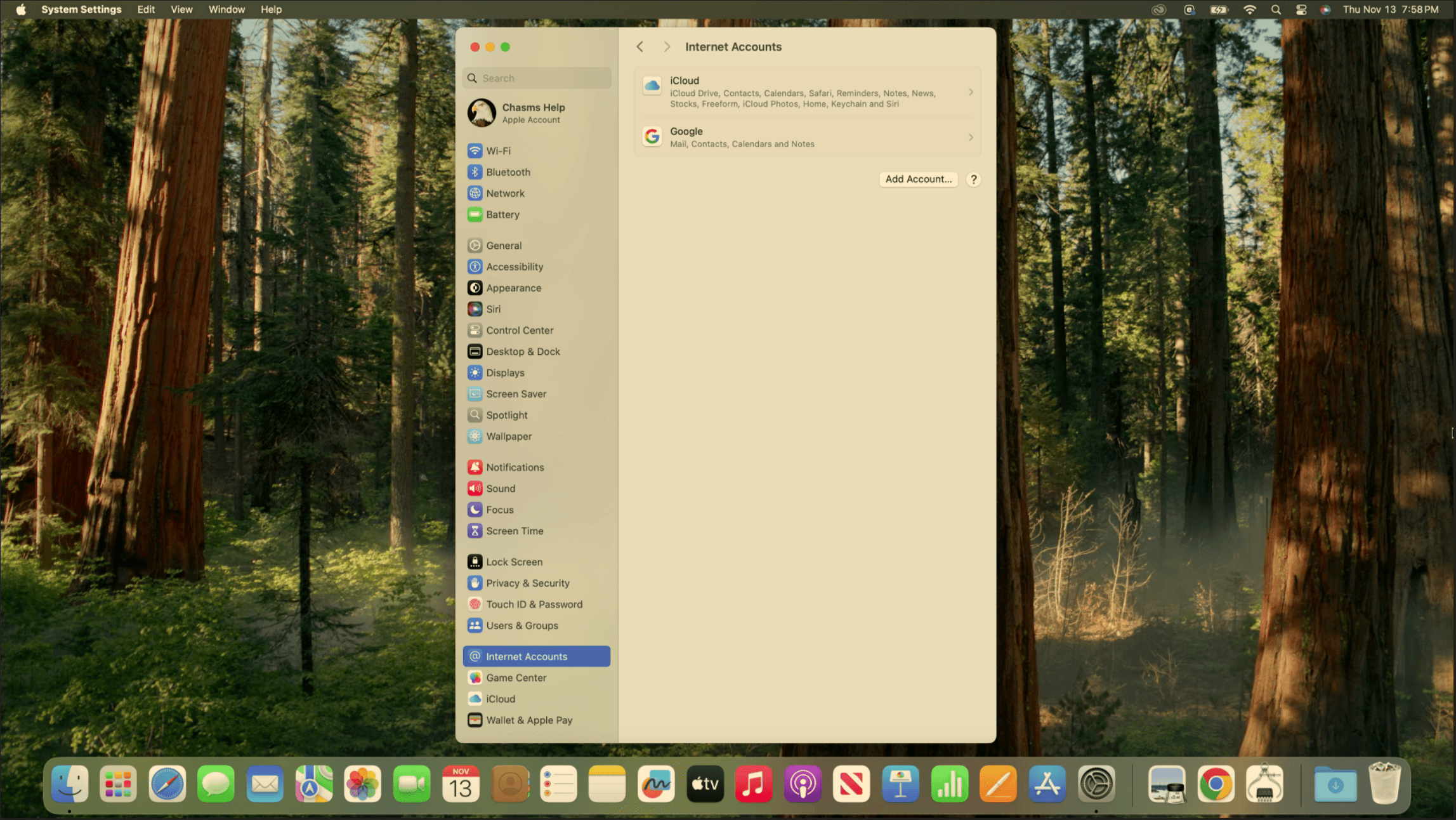The image size is (1456, 820).
Task: Open Control Center from menu bar
Action: [x=1301, y=10]
